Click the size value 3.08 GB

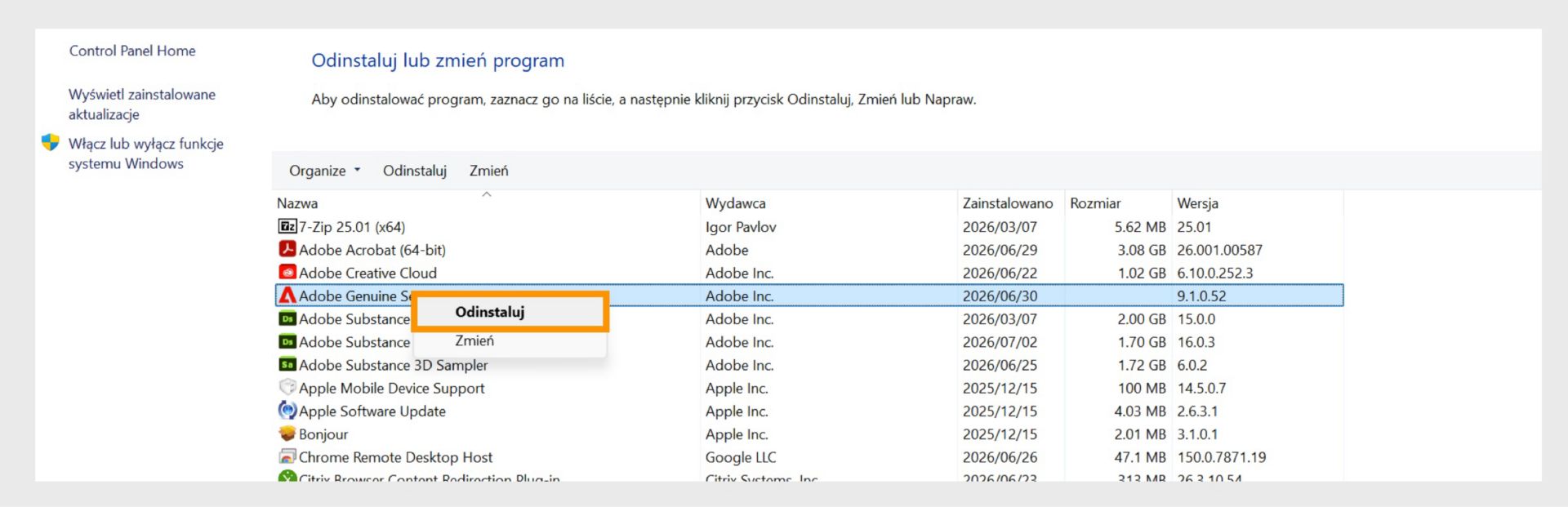(x=1142, y=250)
